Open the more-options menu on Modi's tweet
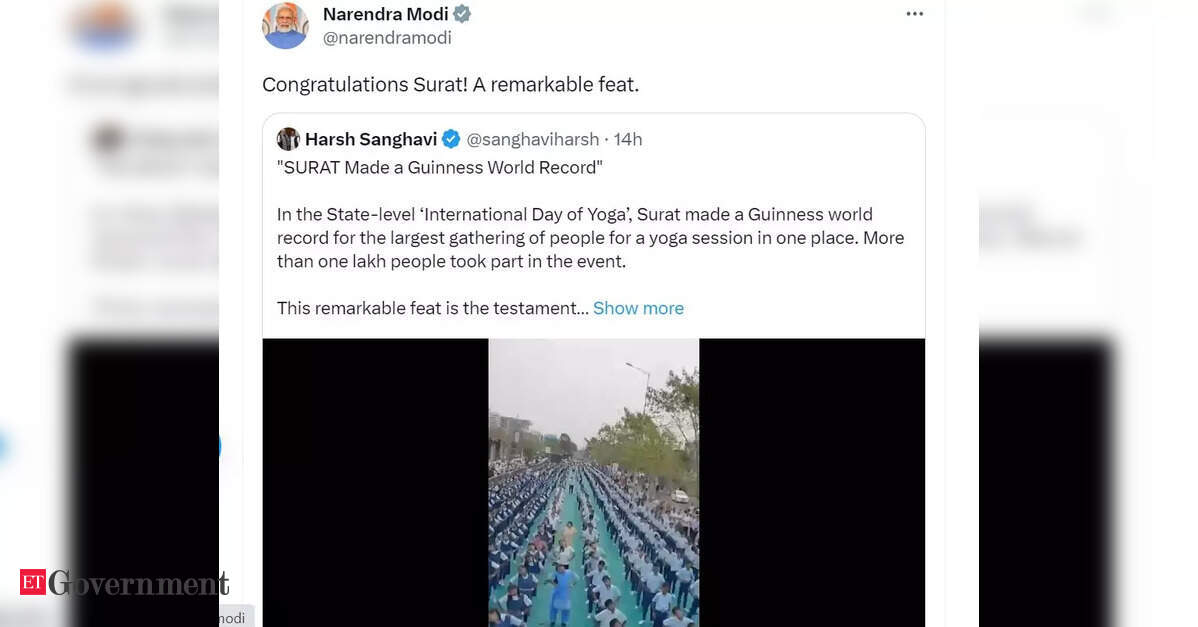 (x=914, y=14)
